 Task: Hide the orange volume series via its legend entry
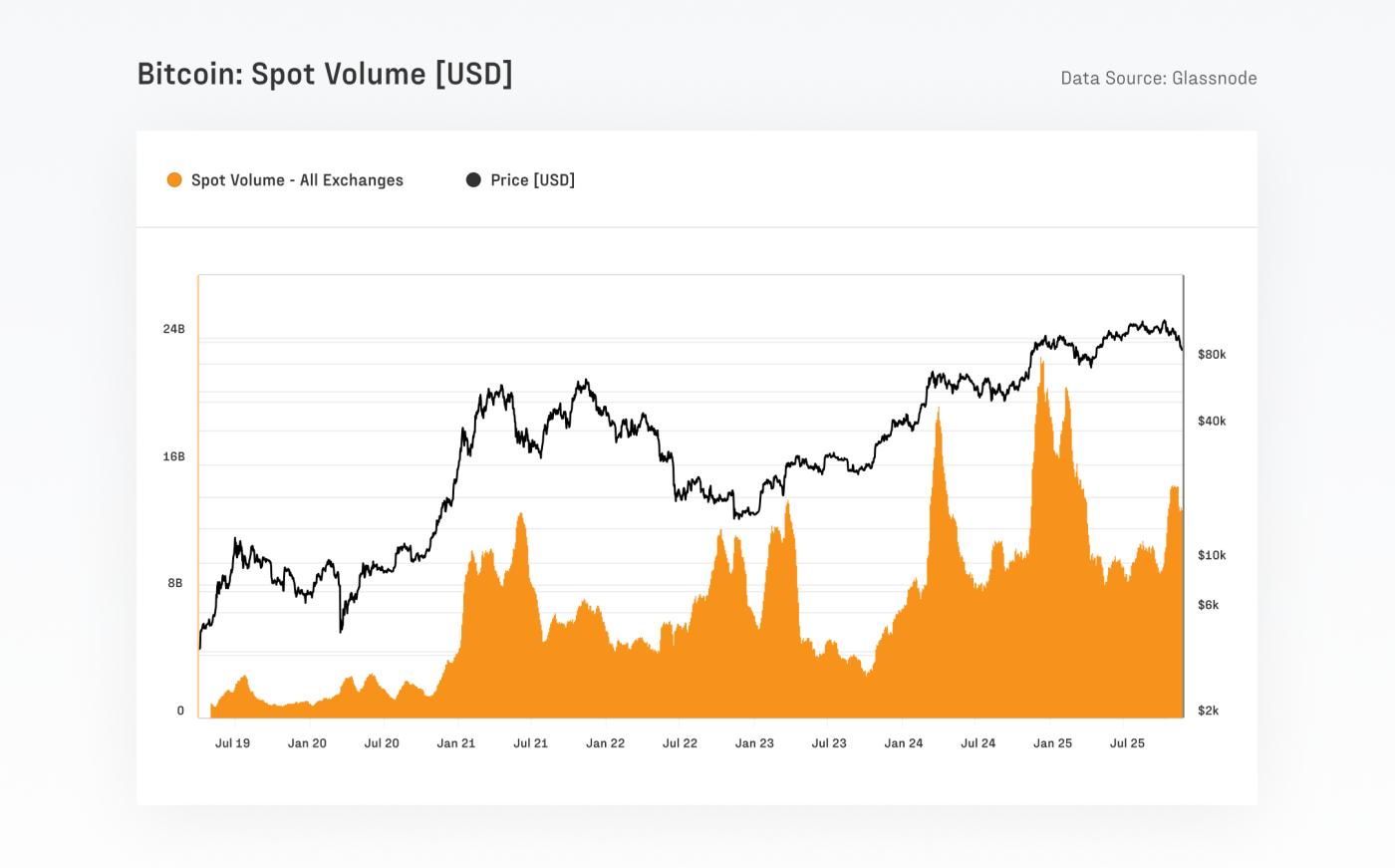(x=298, y=180)
